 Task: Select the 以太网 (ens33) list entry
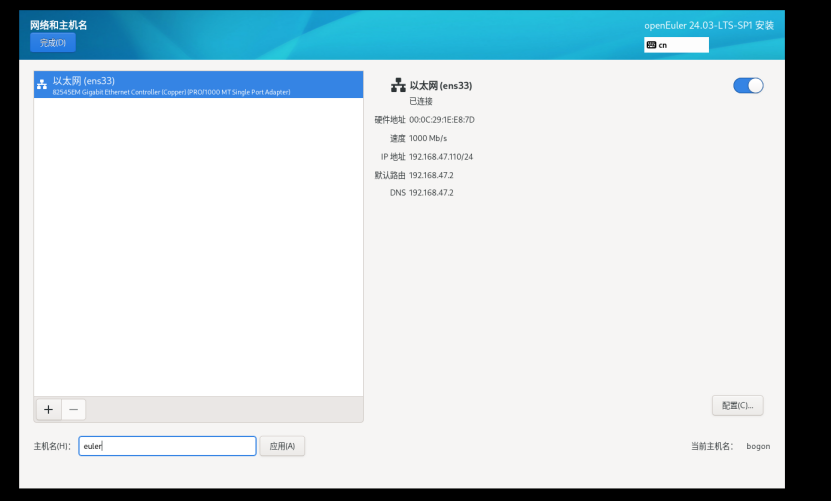pos(198,85)
